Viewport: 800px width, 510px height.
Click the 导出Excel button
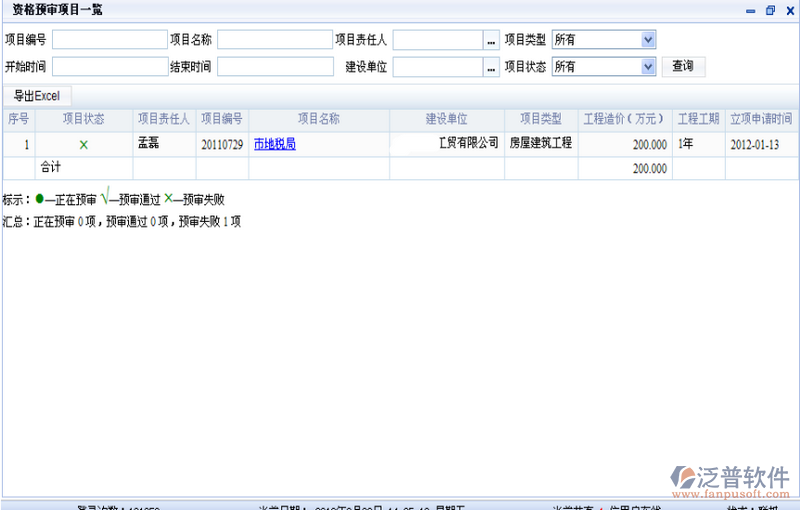pos(37,96)
